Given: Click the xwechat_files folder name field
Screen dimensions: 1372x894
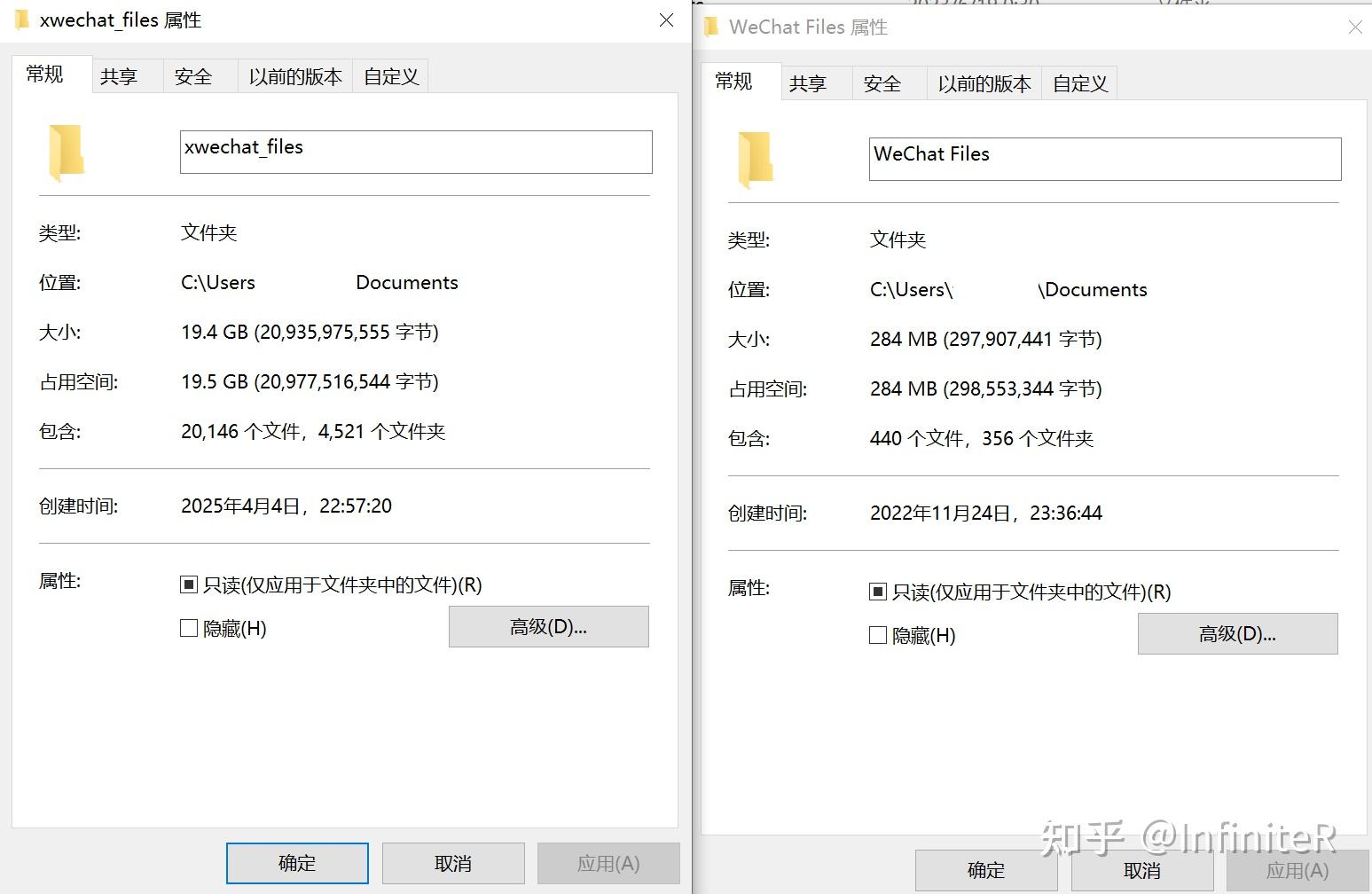Looking at the screenshot, I should tap(416, 152).
